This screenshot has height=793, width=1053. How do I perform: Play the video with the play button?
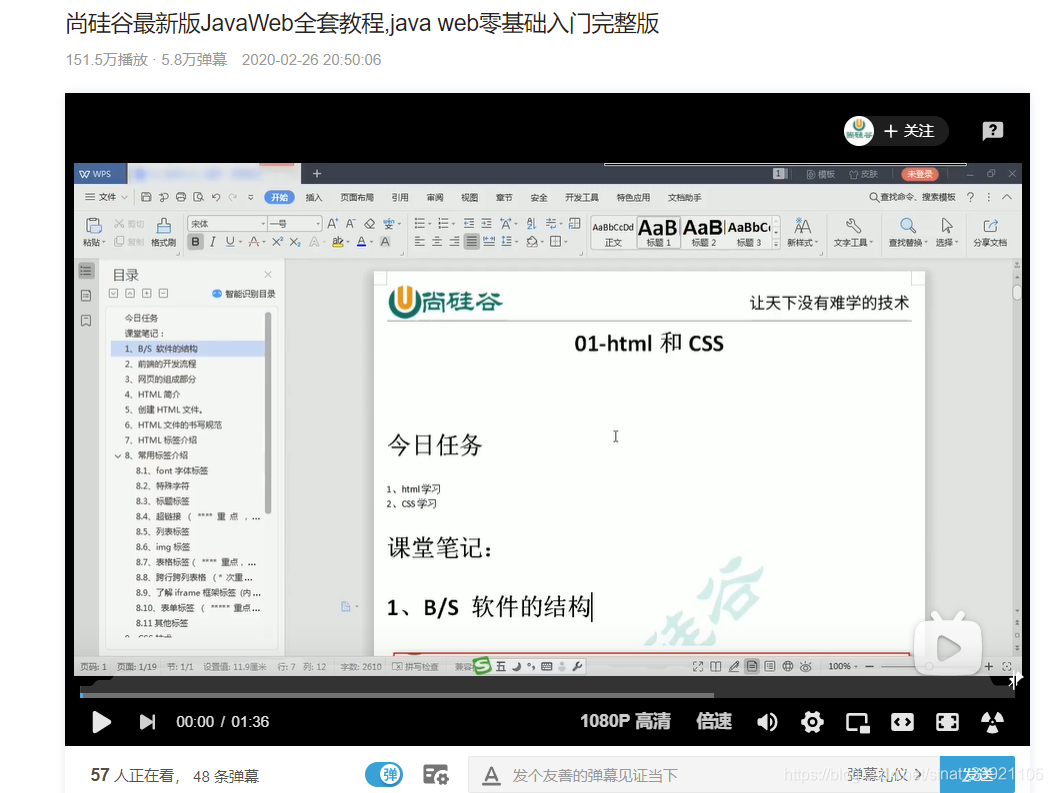(x=101, y=722)
